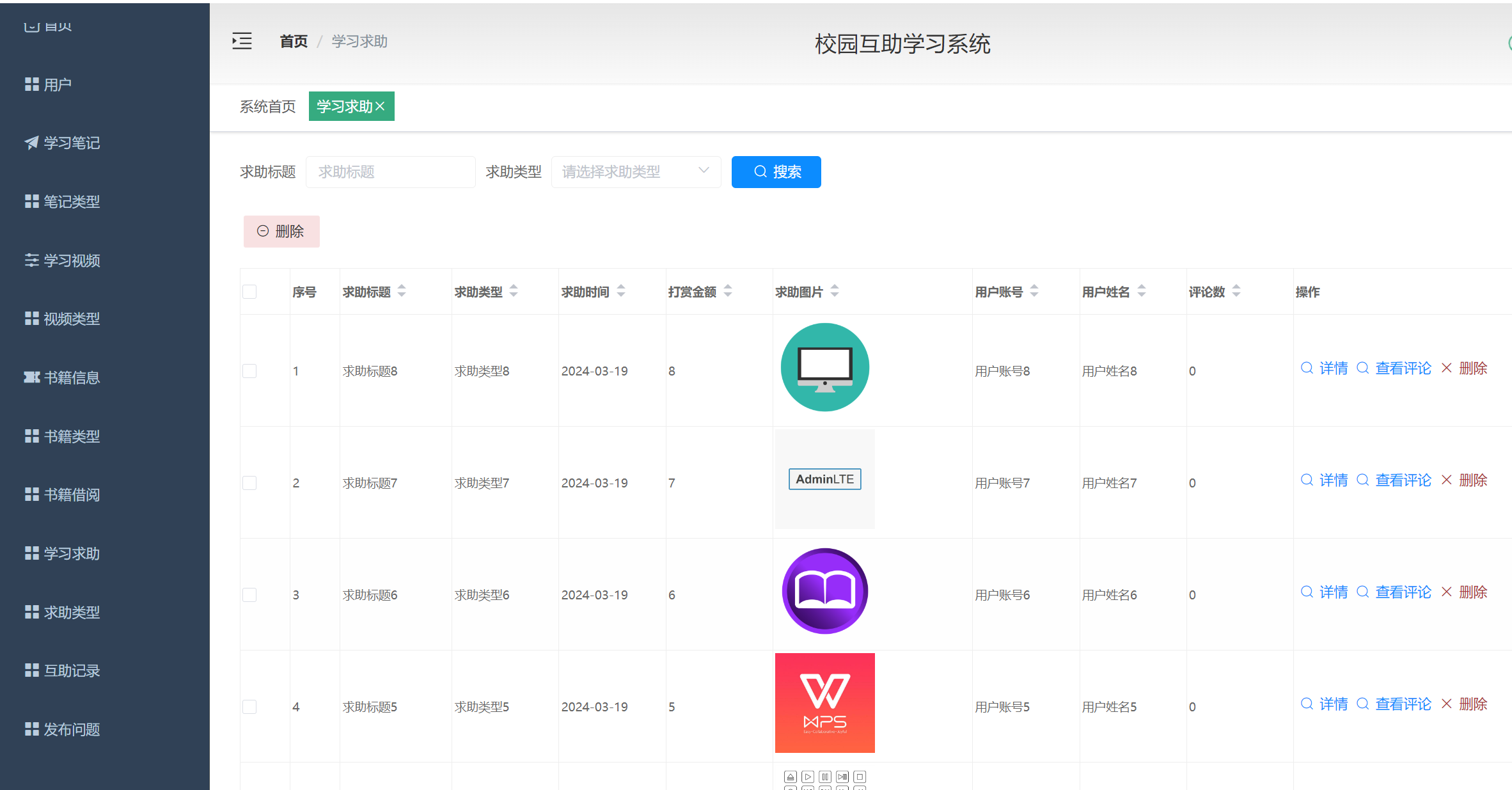Click the minus icon on the 删除 button
1512x790 pixels.
[262, 231]
